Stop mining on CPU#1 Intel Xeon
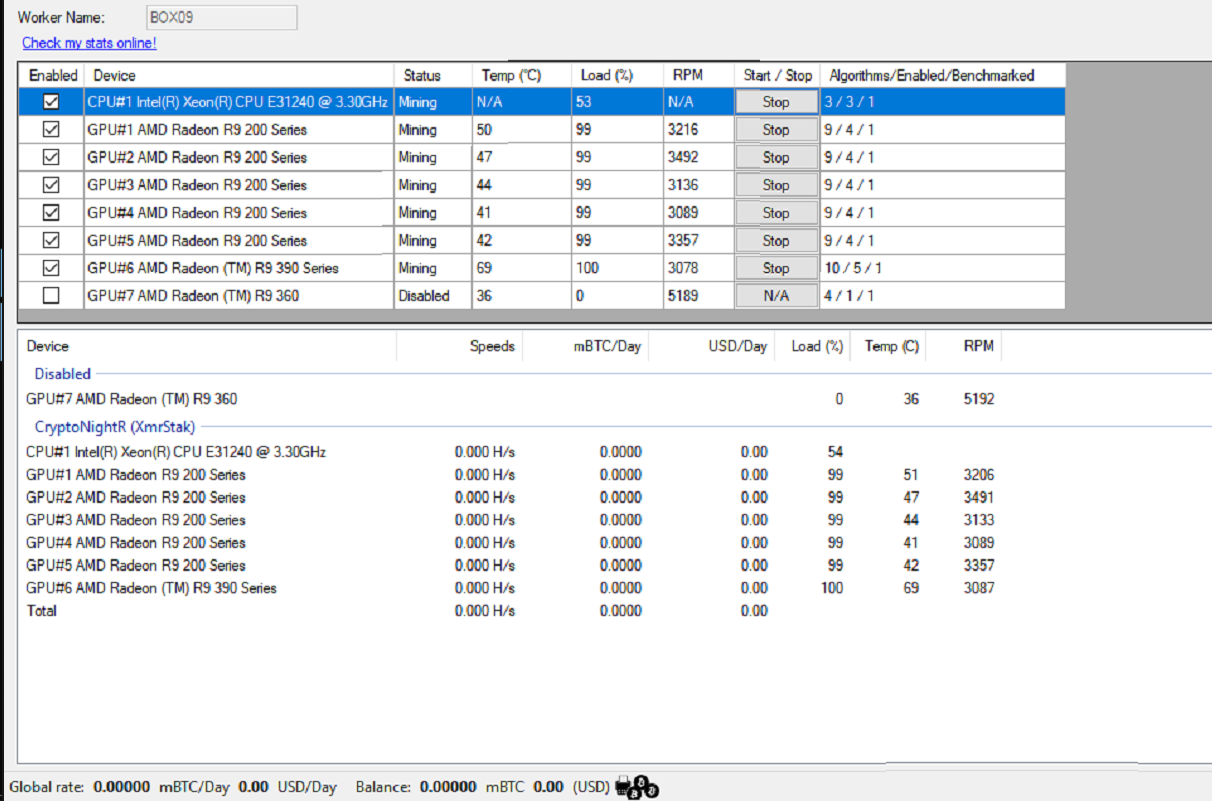The height and width of the screenshot is (801, 1212). pos(776,102)
